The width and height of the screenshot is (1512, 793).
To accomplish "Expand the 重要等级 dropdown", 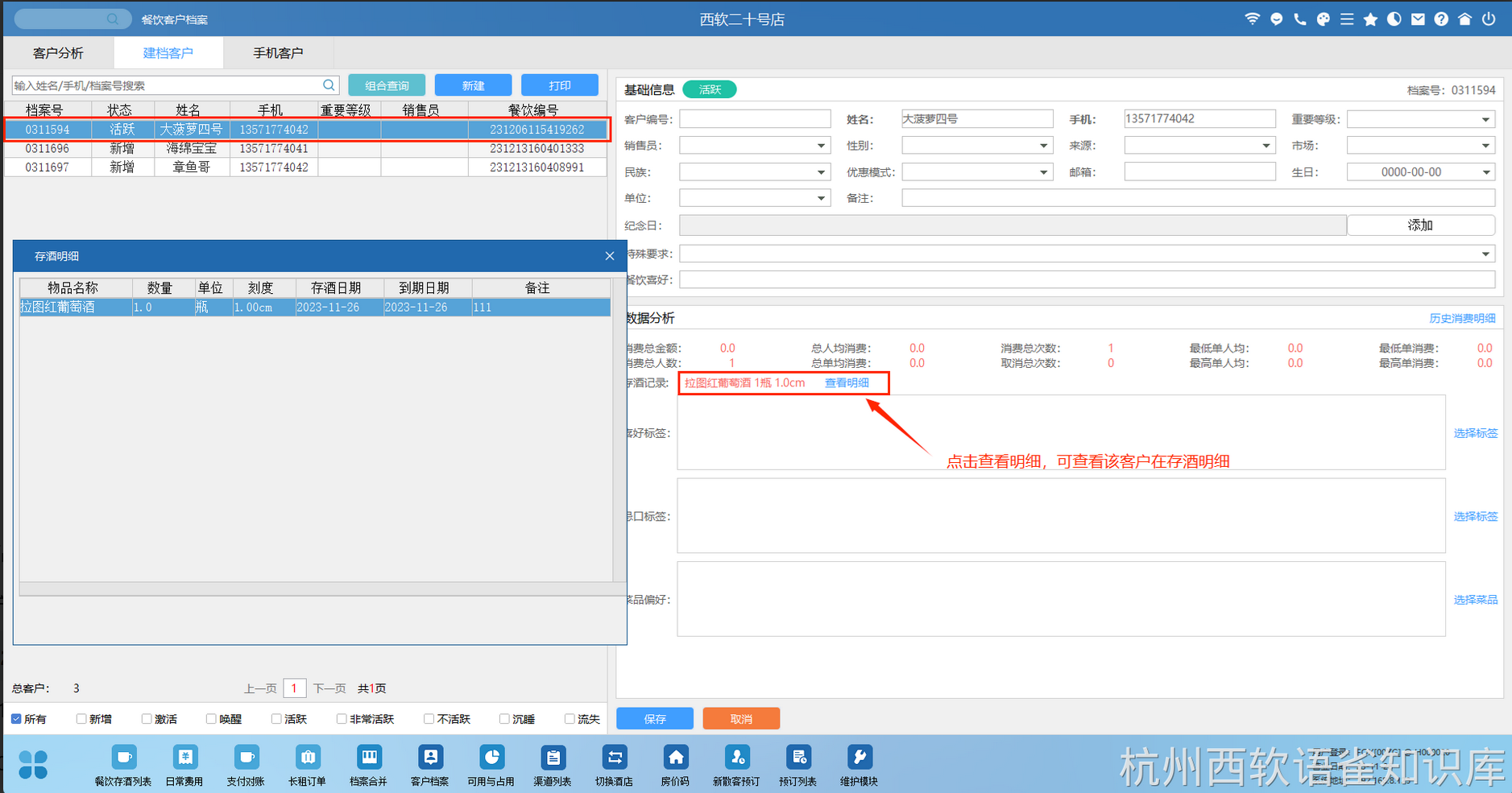I will point(1485,119).
